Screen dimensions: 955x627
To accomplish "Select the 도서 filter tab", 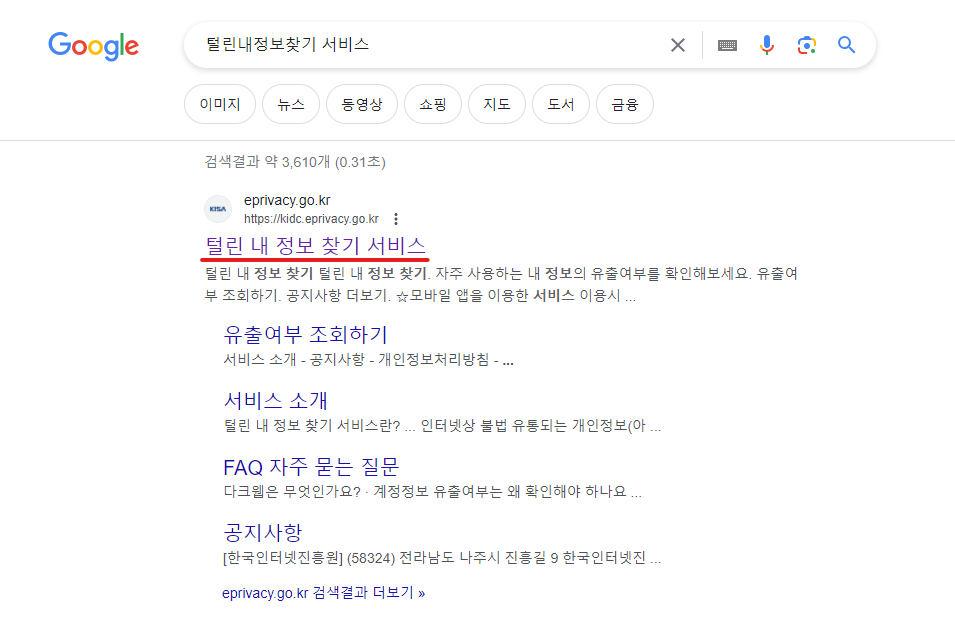I will pos(560,104).
